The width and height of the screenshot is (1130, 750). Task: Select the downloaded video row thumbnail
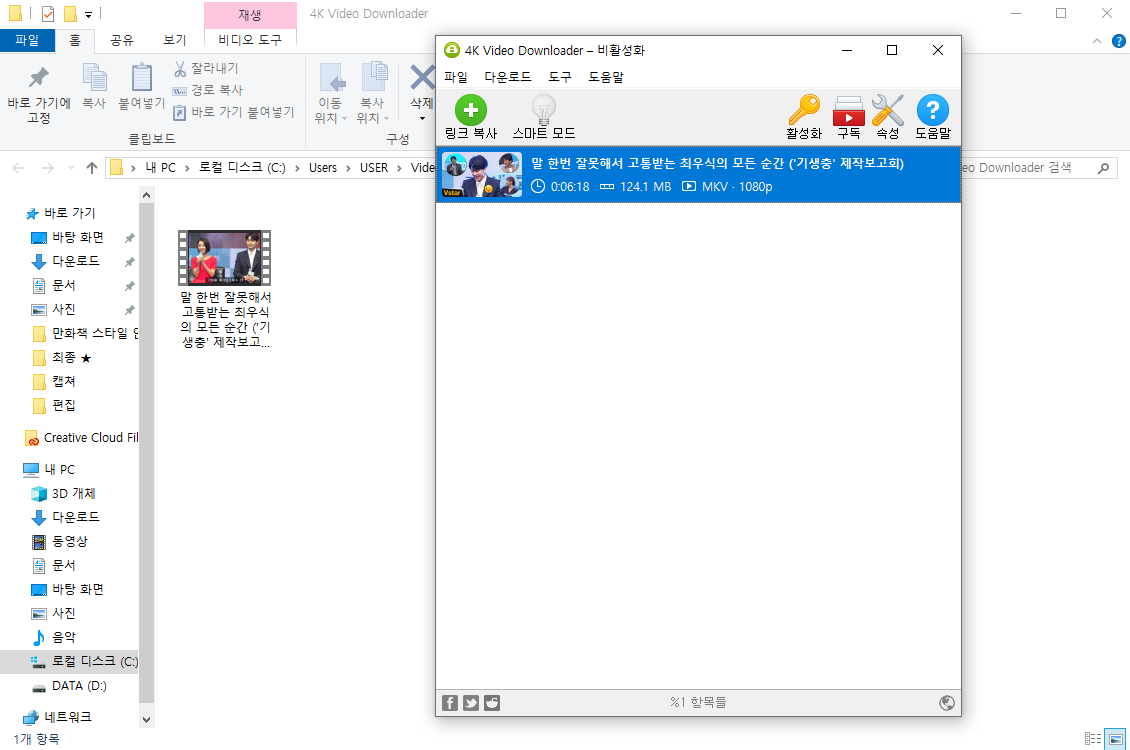pos(482,174)
